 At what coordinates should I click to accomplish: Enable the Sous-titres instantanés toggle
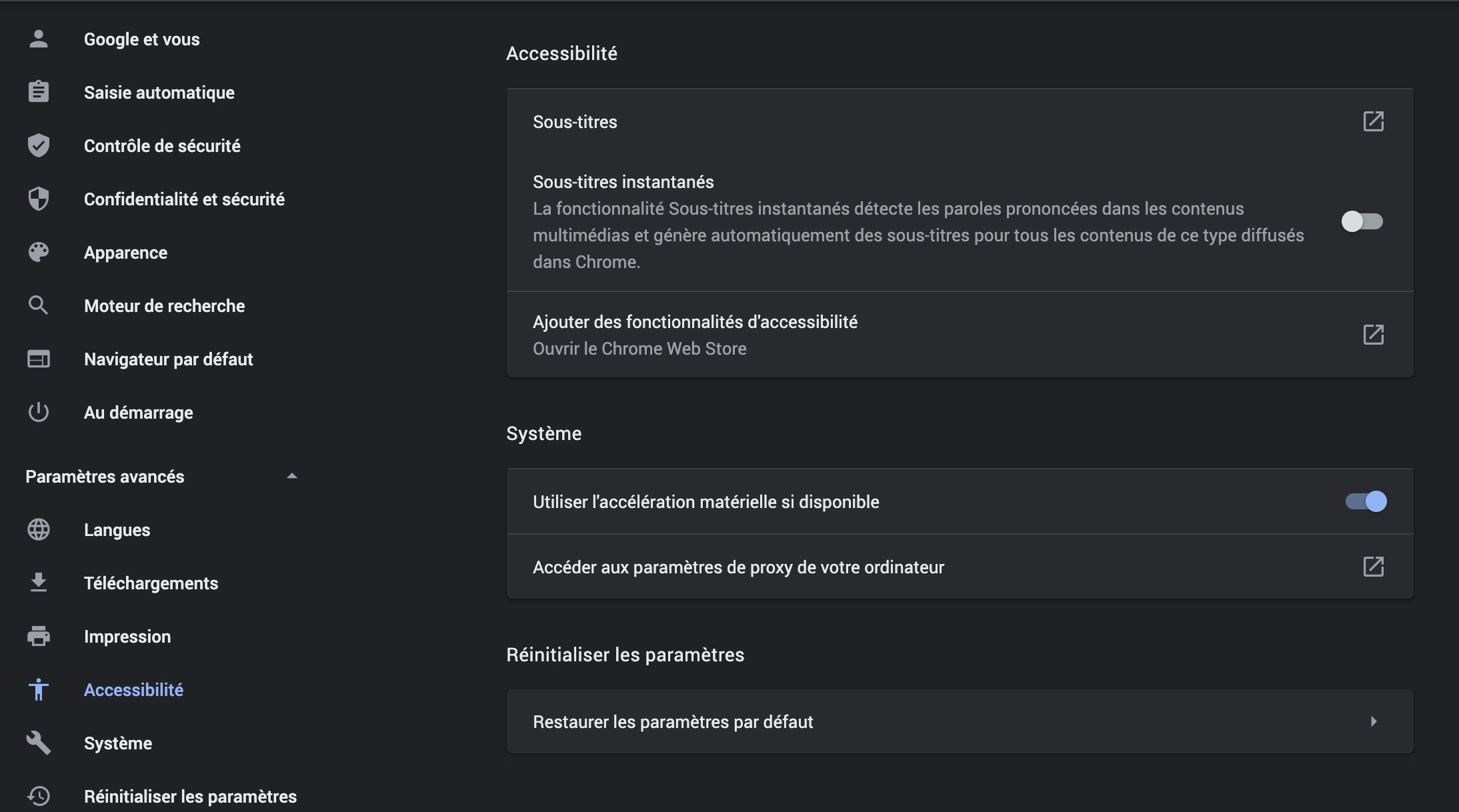point(1362,221)
